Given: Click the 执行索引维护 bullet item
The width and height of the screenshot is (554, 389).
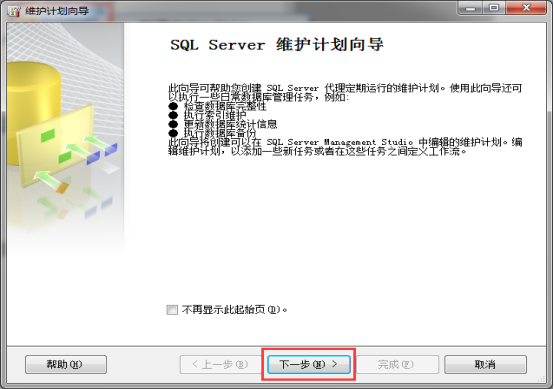Looking at the screenshot, I should (x=215, y=115).
